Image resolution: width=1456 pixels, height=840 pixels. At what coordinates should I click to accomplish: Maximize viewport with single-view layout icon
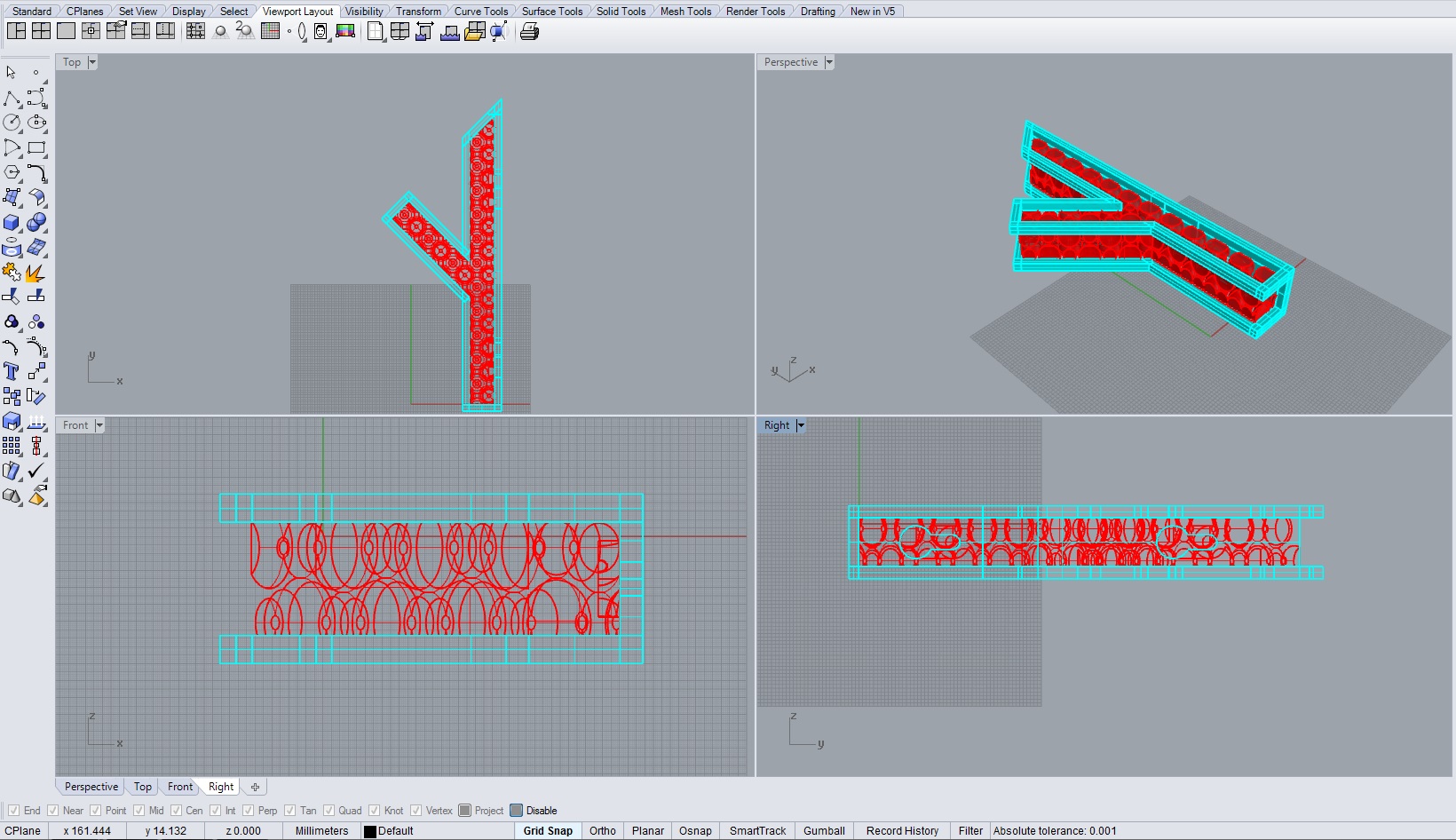click(x=67, y=31)
